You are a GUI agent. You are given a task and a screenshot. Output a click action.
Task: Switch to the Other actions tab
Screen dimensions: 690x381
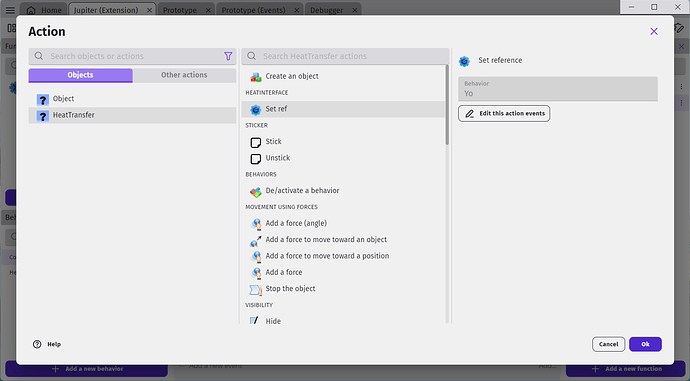coord(184,75)
